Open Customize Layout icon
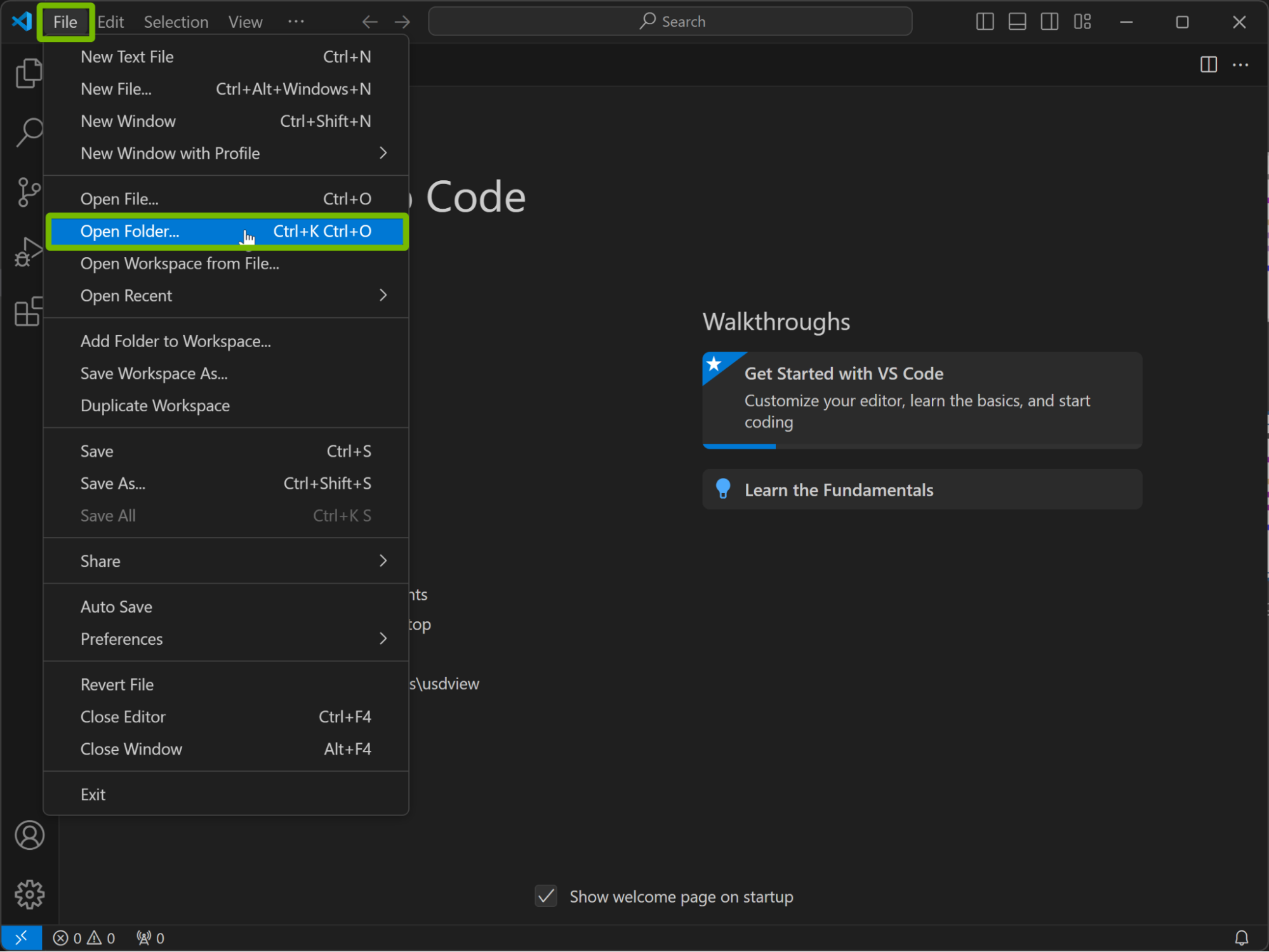This screenshot has height=952, width=1269. (x=1082, y=22)
